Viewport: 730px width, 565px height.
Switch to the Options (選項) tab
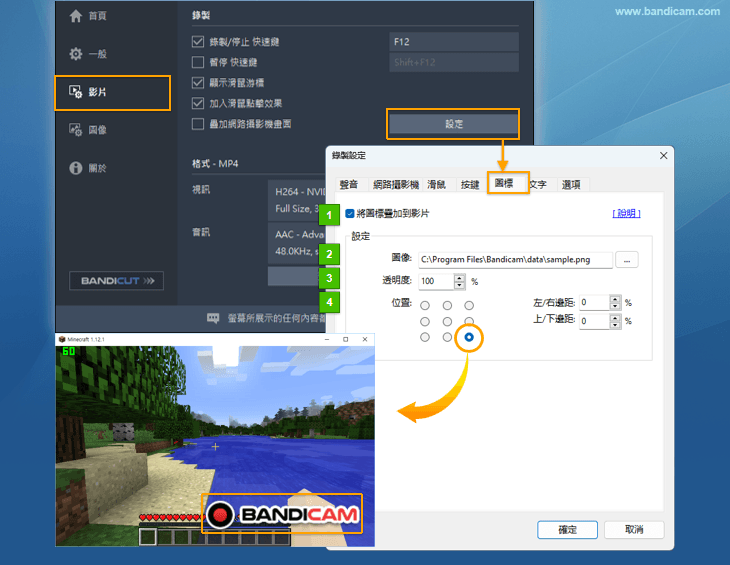tap(571, 185)
